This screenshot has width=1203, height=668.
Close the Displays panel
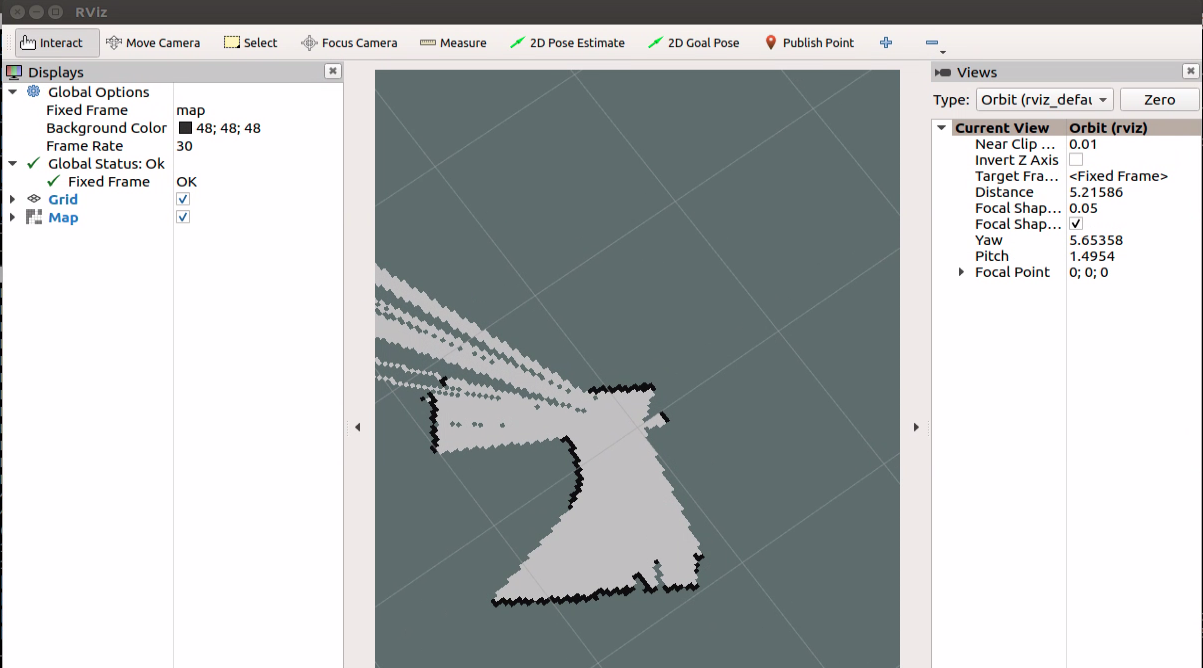pyautogui.click(x=333, y=71)
